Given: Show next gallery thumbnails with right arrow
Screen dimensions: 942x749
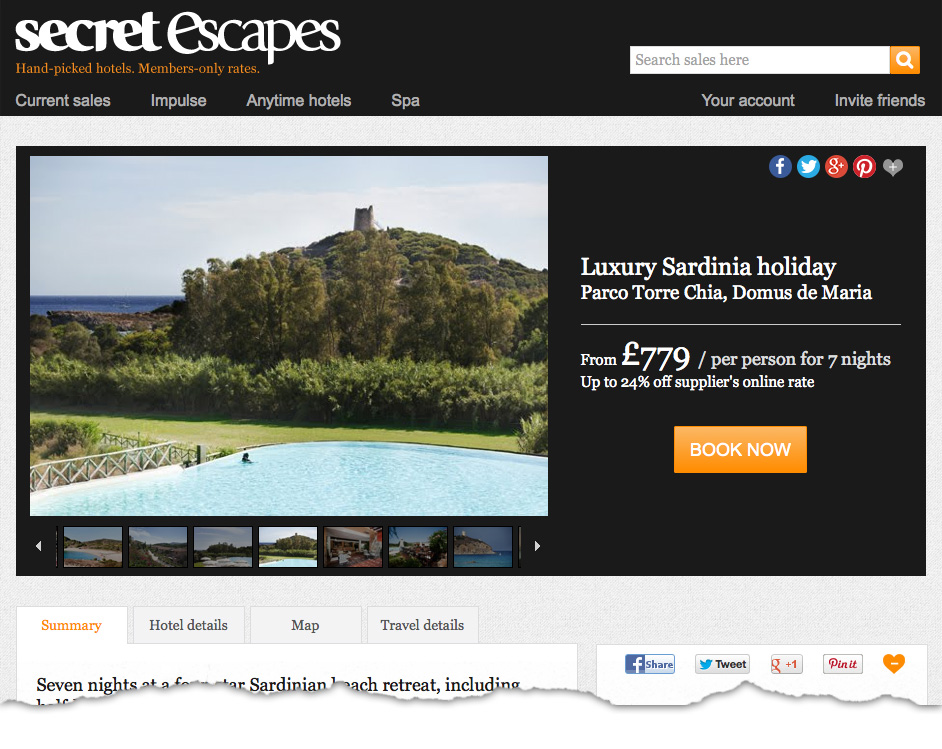Looking at the screenshot, I should 537,546.
